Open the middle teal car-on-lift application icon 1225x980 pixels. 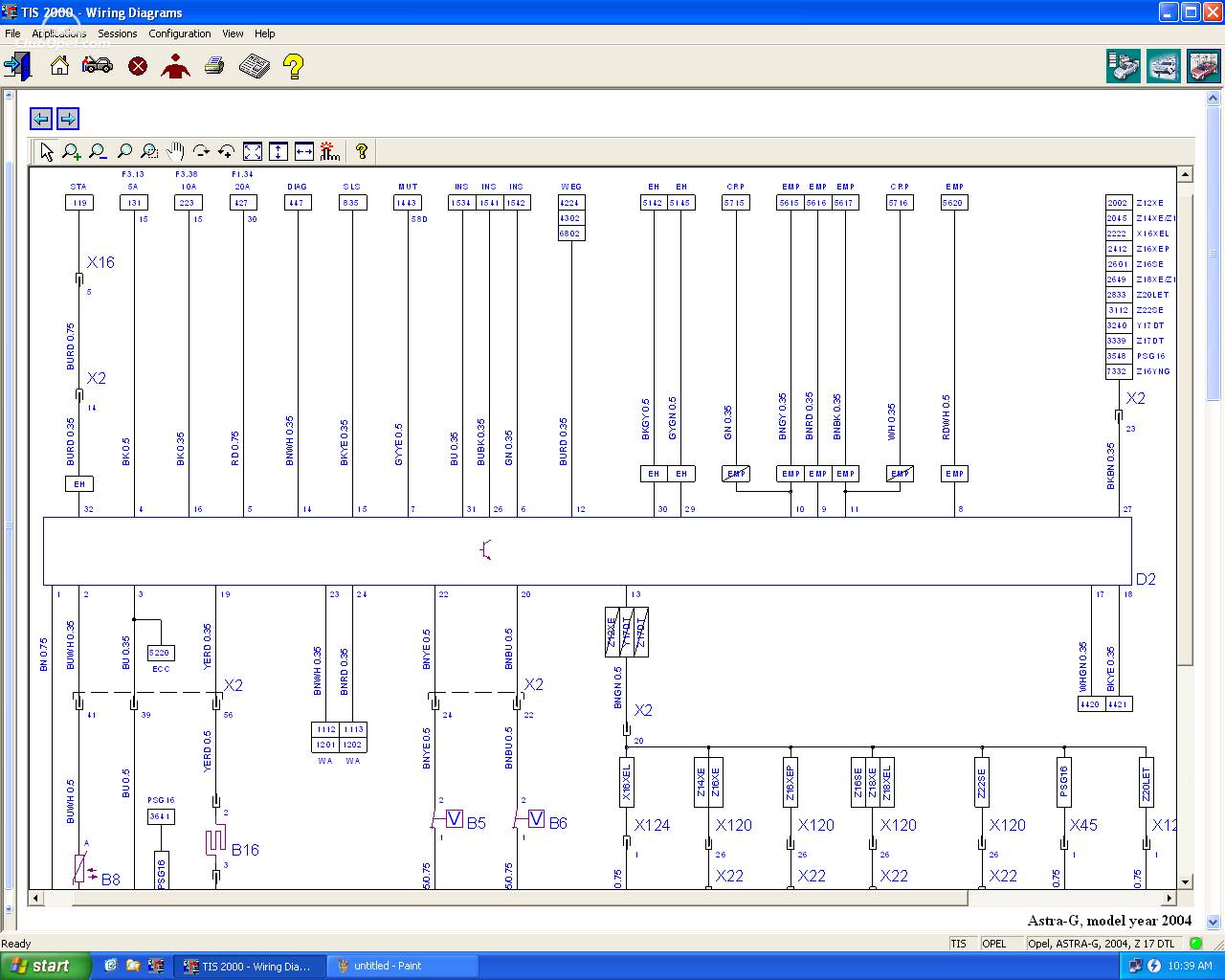click(1164, 66)
